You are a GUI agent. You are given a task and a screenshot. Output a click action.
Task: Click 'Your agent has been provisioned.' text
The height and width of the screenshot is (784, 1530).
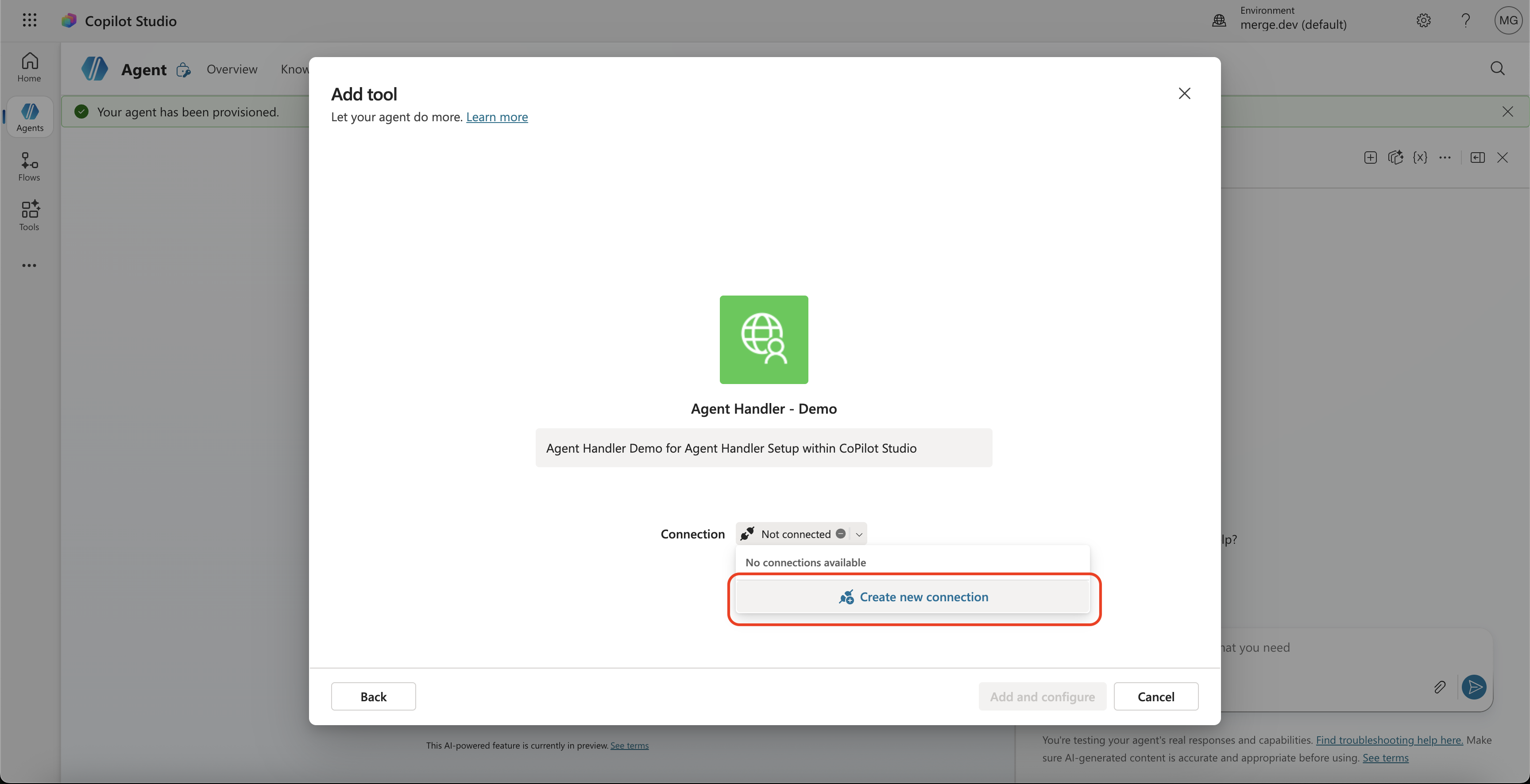[188, 111]
